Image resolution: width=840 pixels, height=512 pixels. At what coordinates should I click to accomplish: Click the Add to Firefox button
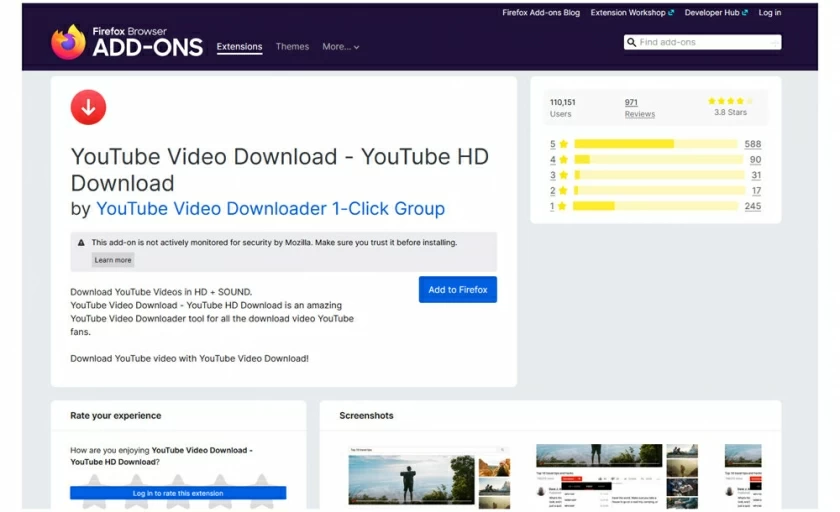click(x=458, y=290)
